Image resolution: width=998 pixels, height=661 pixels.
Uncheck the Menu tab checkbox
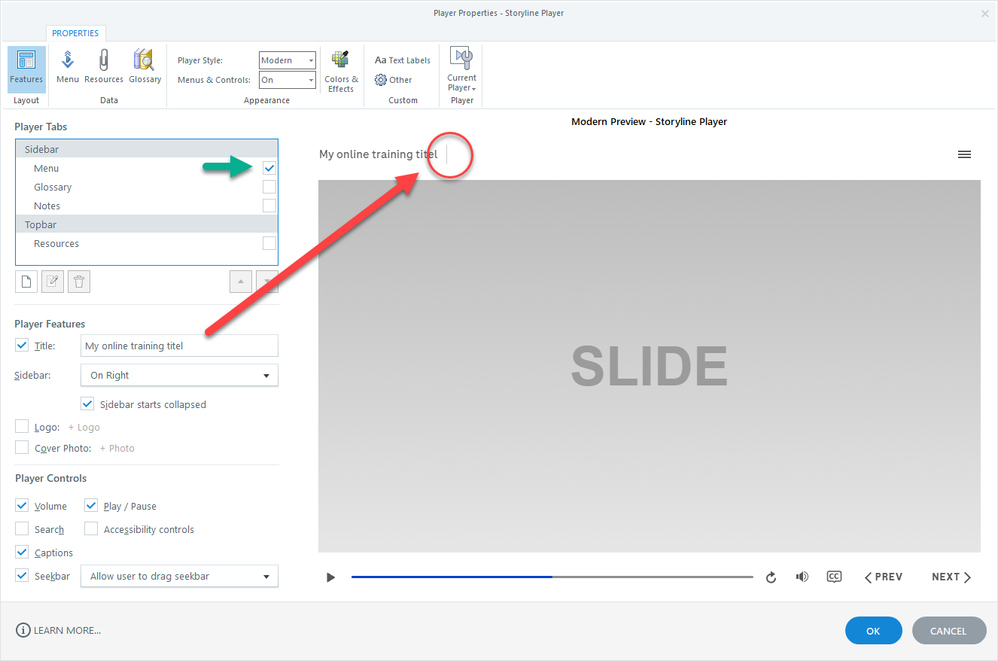[269, 168]
